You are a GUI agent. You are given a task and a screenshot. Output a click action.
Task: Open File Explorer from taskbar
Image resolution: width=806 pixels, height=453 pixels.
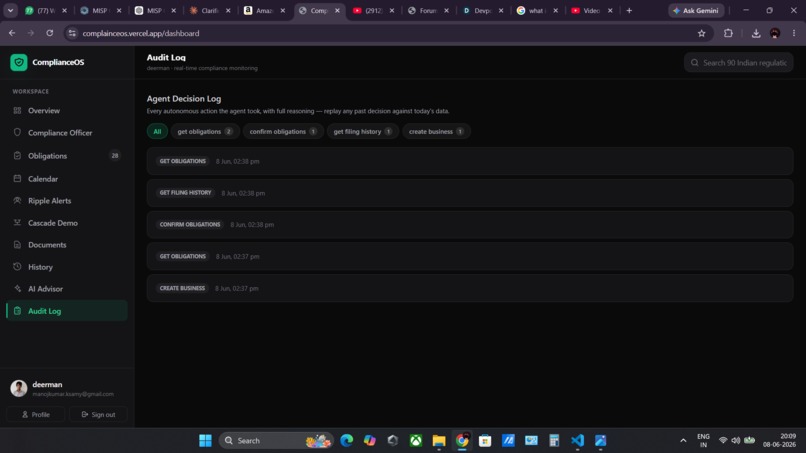(x=439, y=441)
